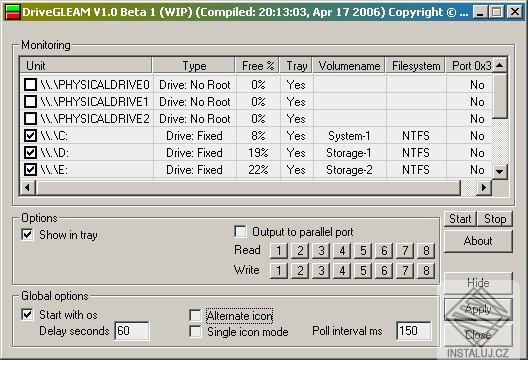Click the 22% free value

(x=258, y=170)
